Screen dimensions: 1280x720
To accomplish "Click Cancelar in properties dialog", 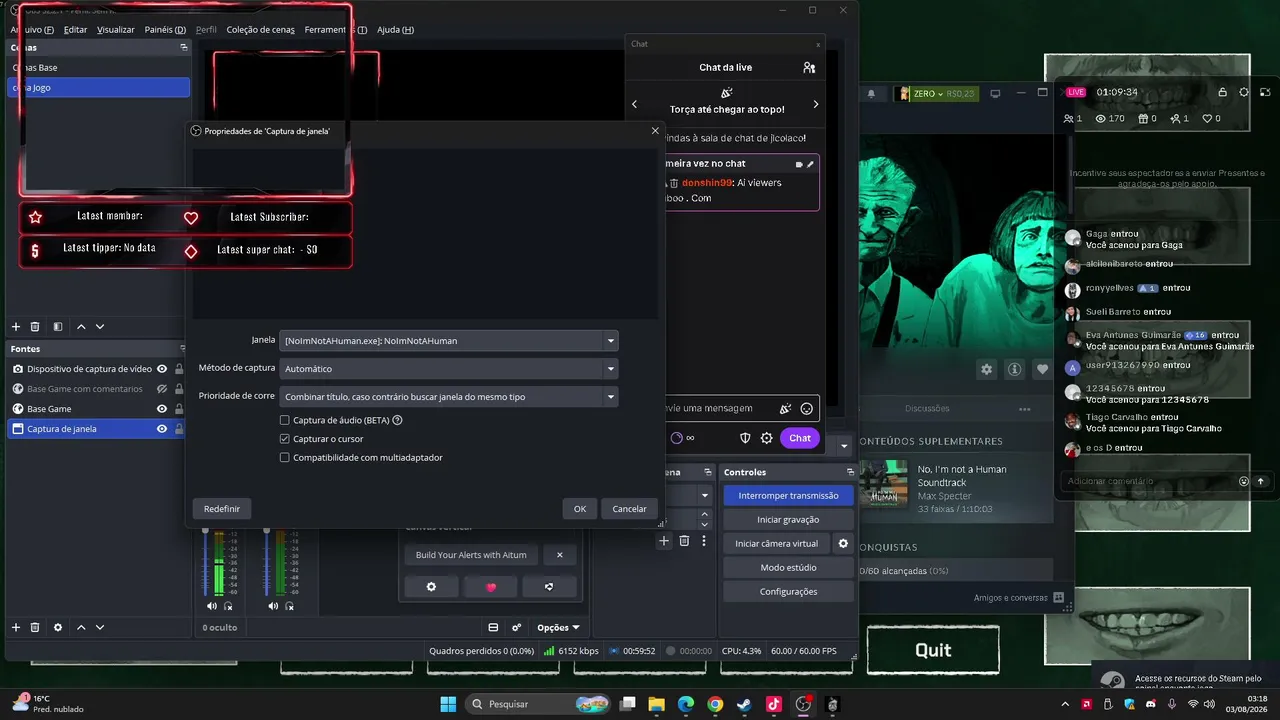I will point(629,509).
